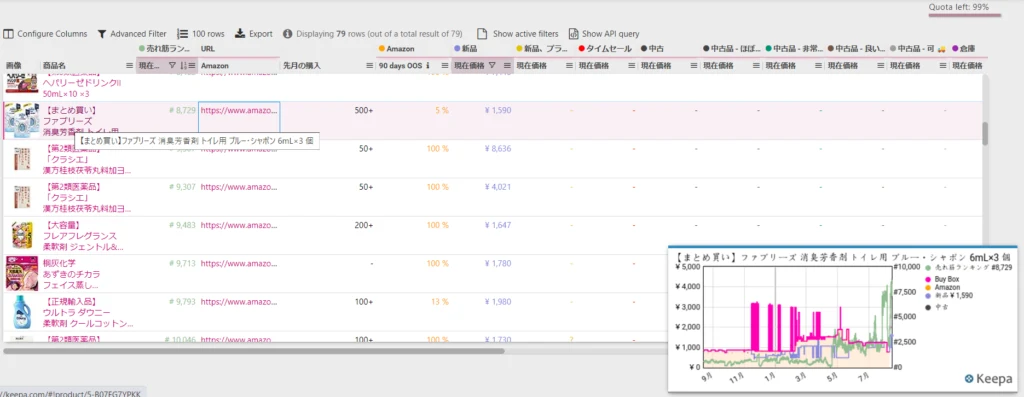Click the URL column group header
The height and width of the screenshot is (397, 1024).
click(x=208, y=49)
